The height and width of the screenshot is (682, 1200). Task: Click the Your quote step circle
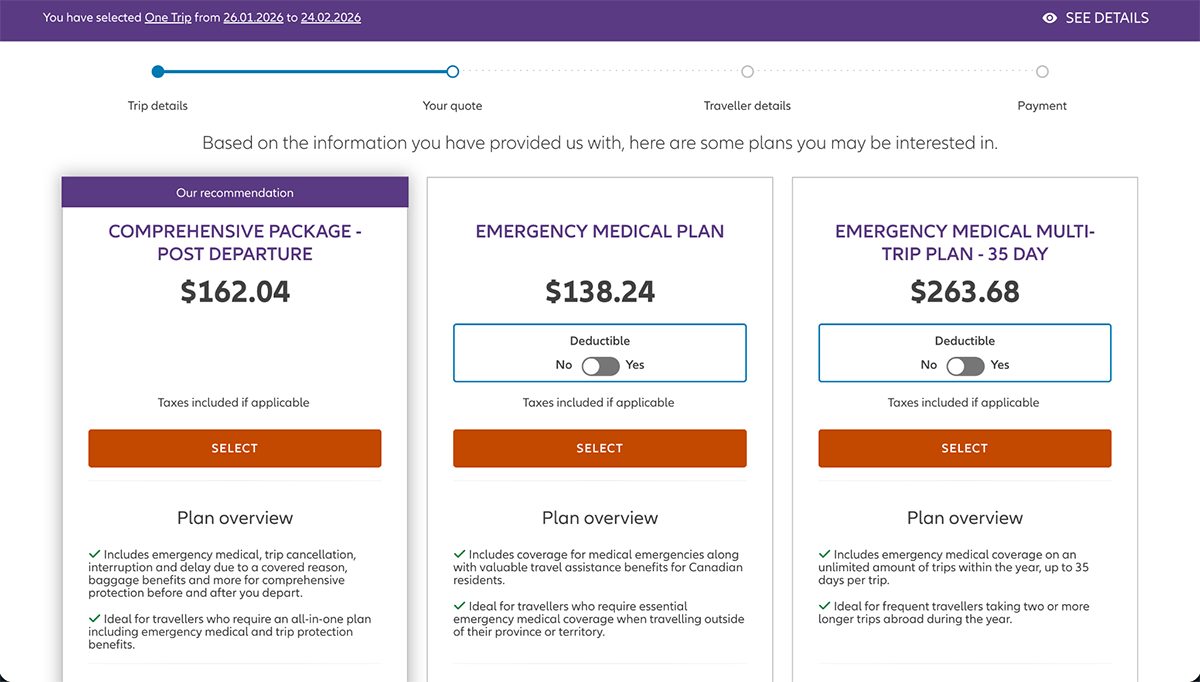point(452,71)
